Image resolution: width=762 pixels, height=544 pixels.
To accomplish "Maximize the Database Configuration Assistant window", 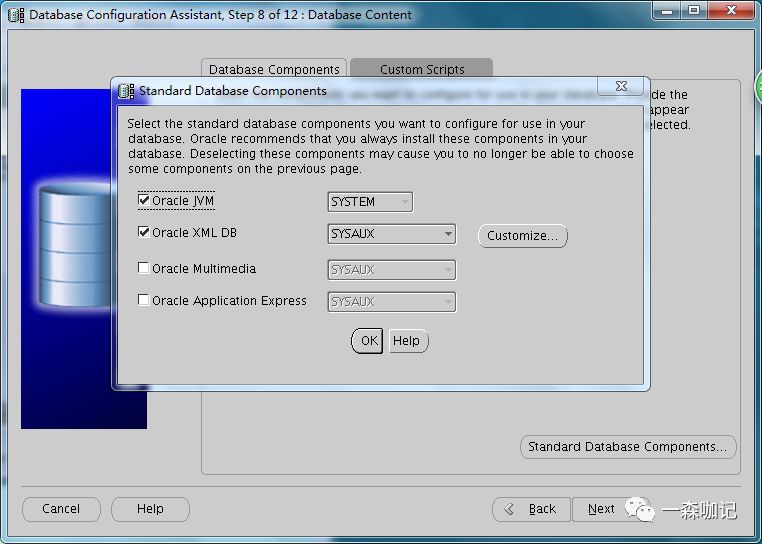I will click(x=694, y=10).
